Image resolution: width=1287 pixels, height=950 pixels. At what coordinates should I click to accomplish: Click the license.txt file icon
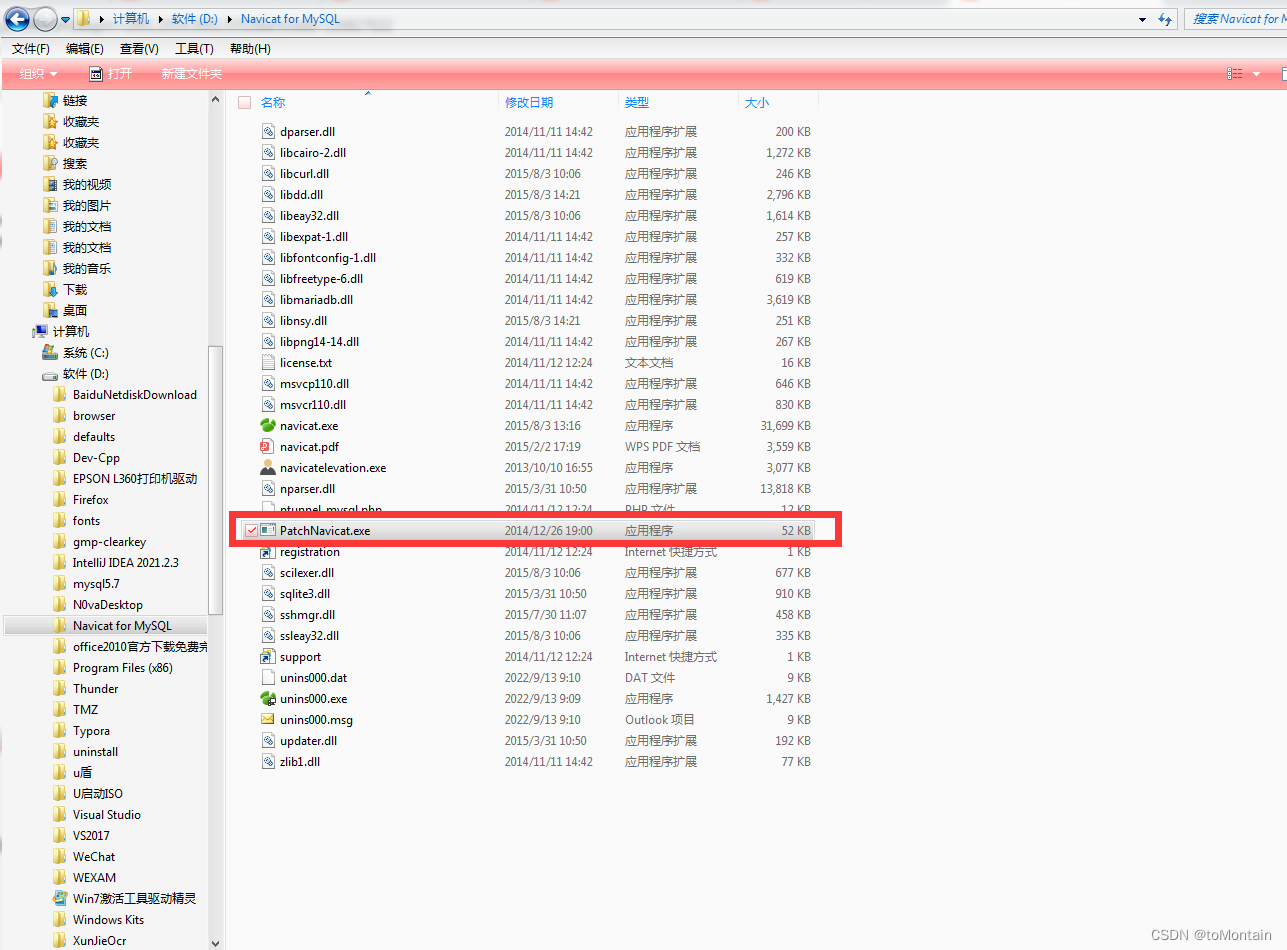click(x=267, y=363)
